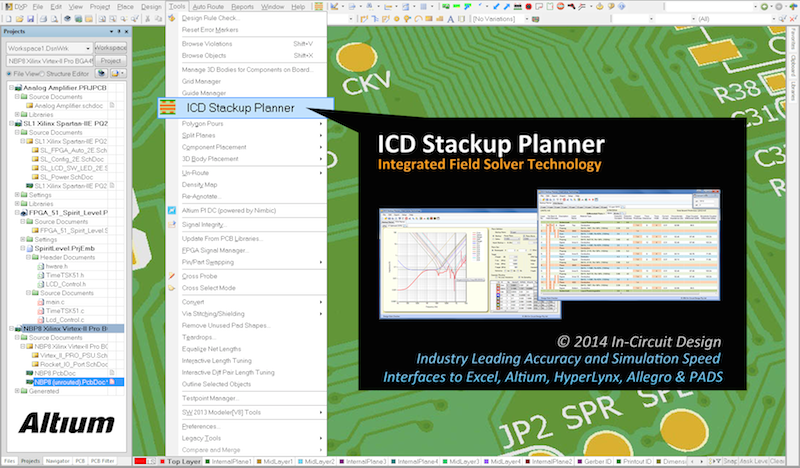Click the Open document folder icon
800x468 pixels.
tap(19, 19)
